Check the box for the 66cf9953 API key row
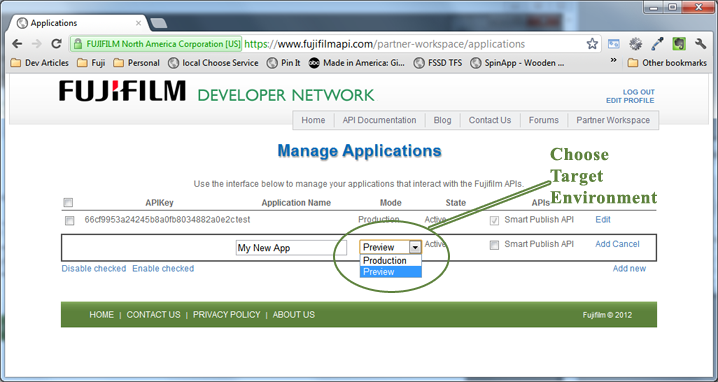This screenshot has height=382, width=718. click(69, 221)
